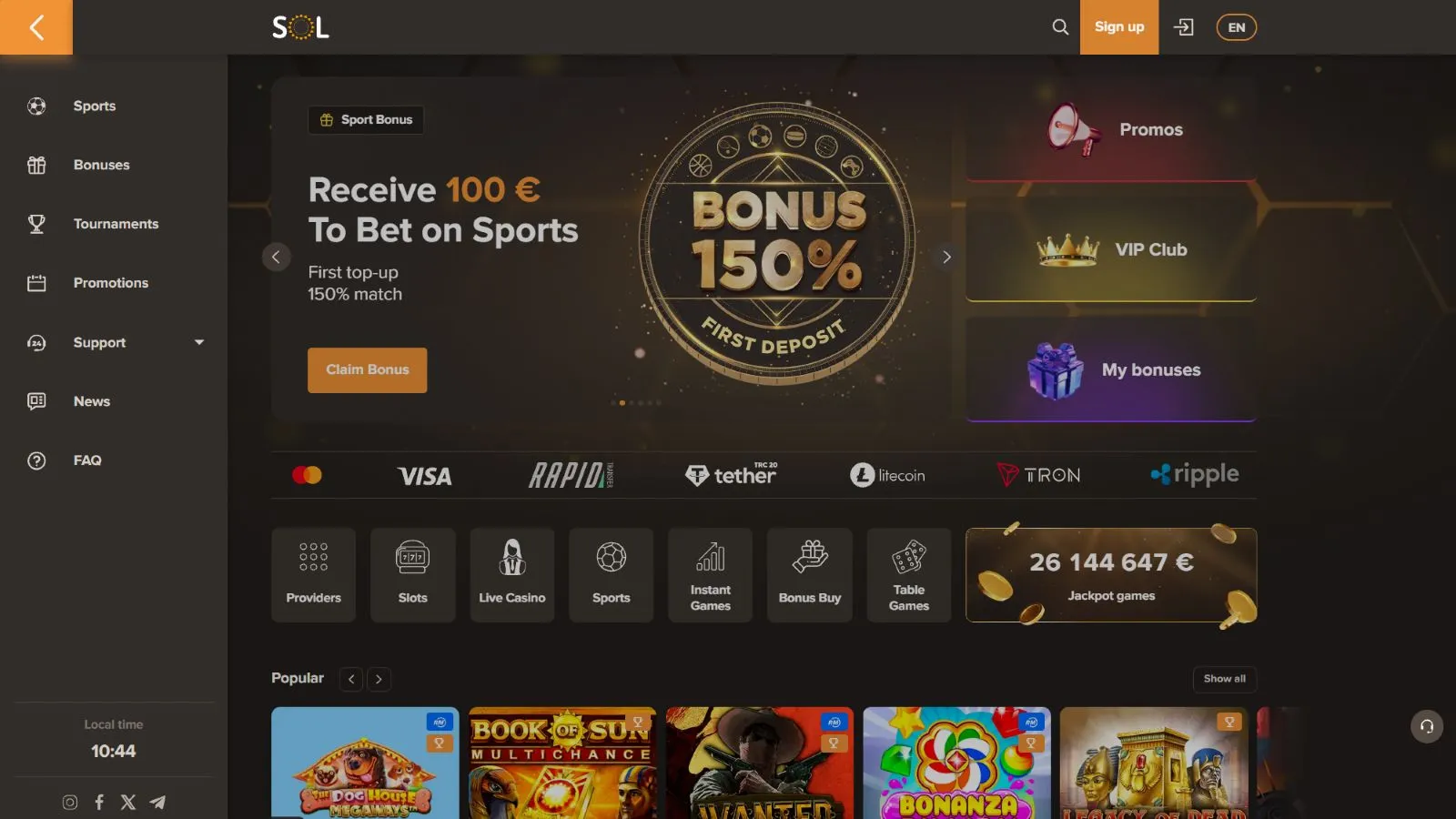Image resolution: width=1456 pixels, height=819 pixels.
Task: Open the EN language selector
Action: pyautogui.click(x=1236, y=27)
